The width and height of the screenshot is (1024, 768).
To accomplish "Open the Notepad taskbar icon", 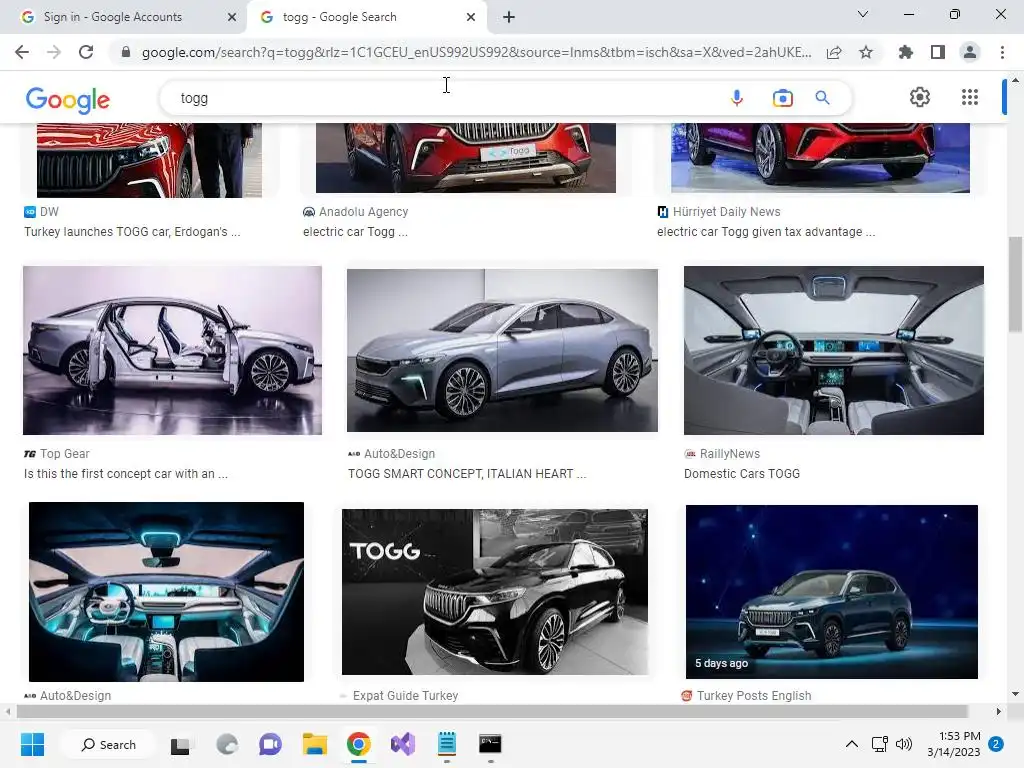I will (447, 744).
